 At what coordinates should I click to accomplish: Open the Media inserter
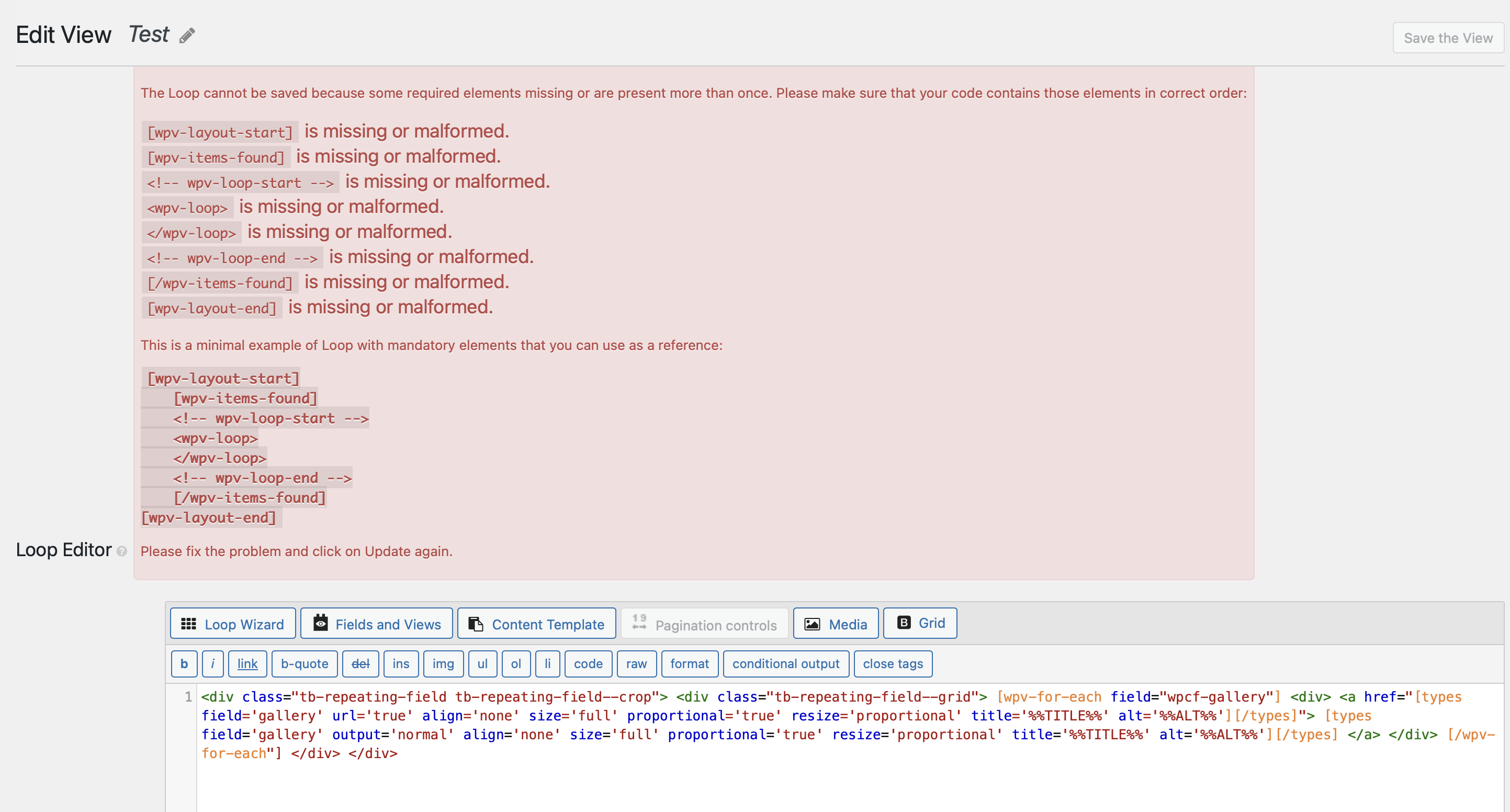[835, 624]
